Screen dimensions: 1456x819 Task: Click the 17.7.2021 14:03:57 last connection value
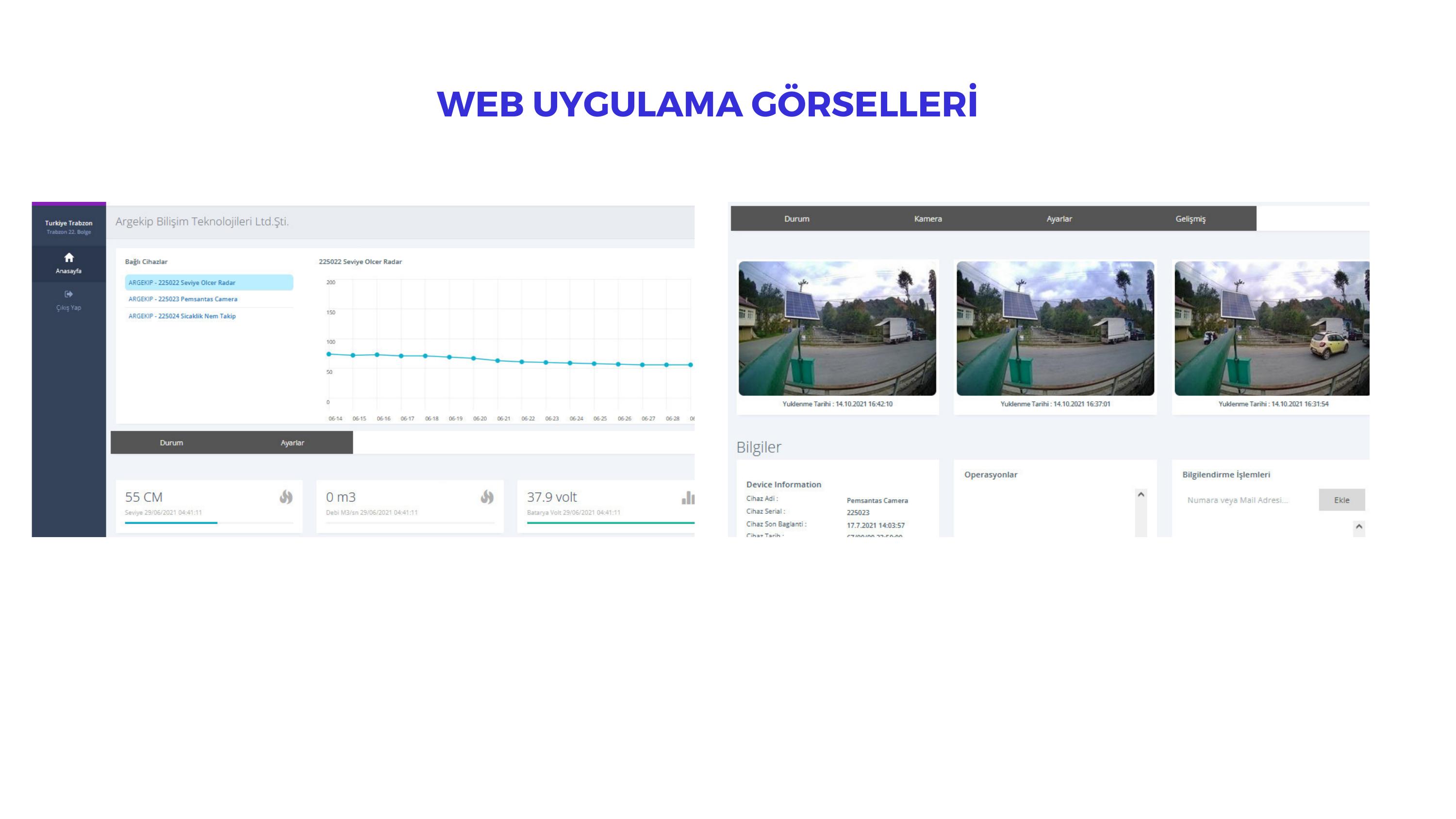[x=876, y=525]
